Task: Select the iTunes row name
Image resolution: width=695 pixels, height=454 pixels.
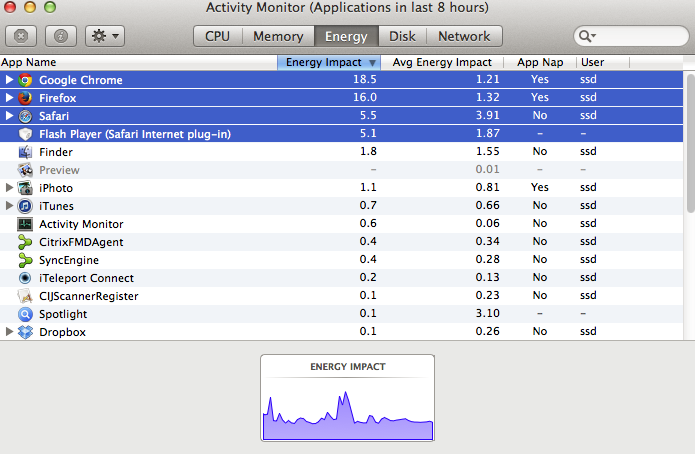Action: coord(56,206)
